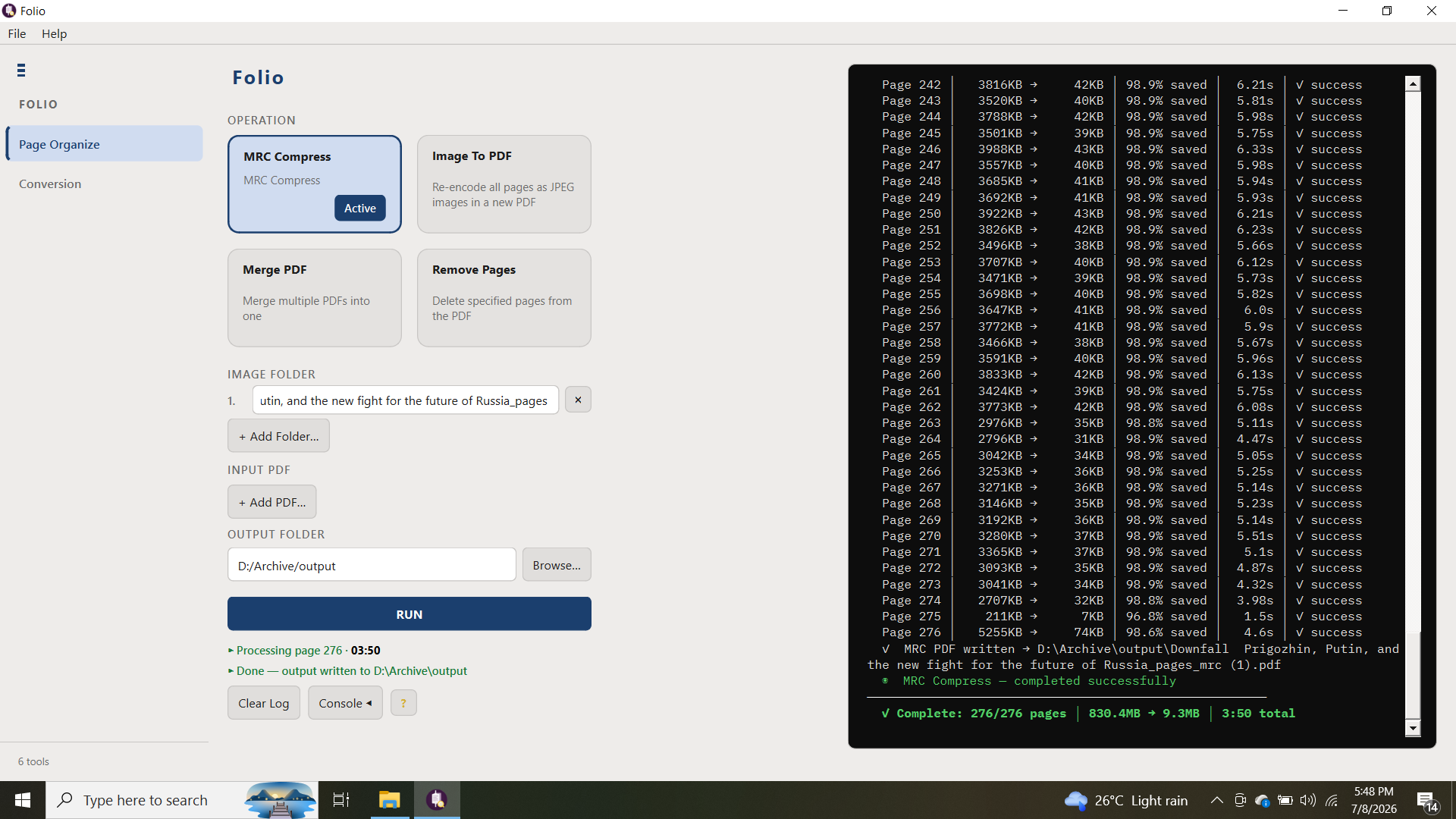Open the Page Organize section

click(x=105, y=144)
